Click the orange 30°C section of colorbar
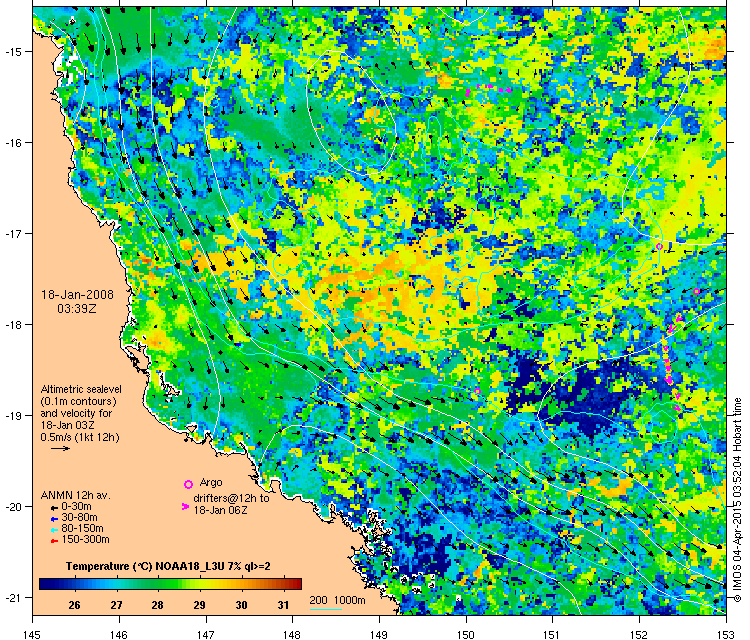The image size is (750, 640). click(242, 584)
